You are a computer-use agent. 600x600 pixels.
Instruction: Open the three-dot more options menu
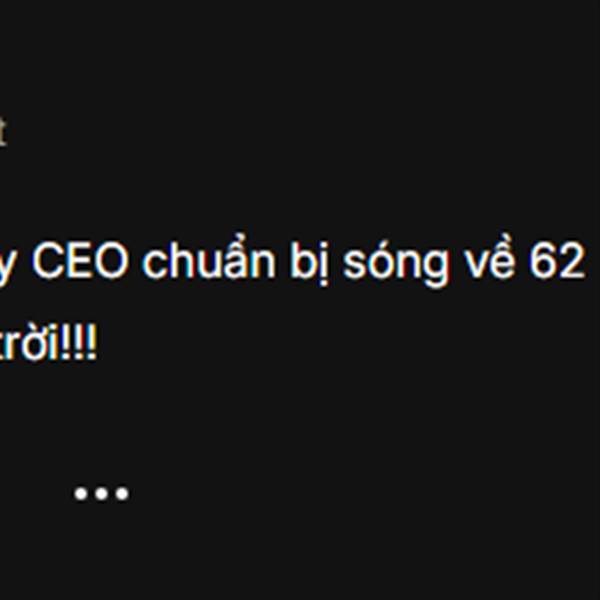click(101, 493)
